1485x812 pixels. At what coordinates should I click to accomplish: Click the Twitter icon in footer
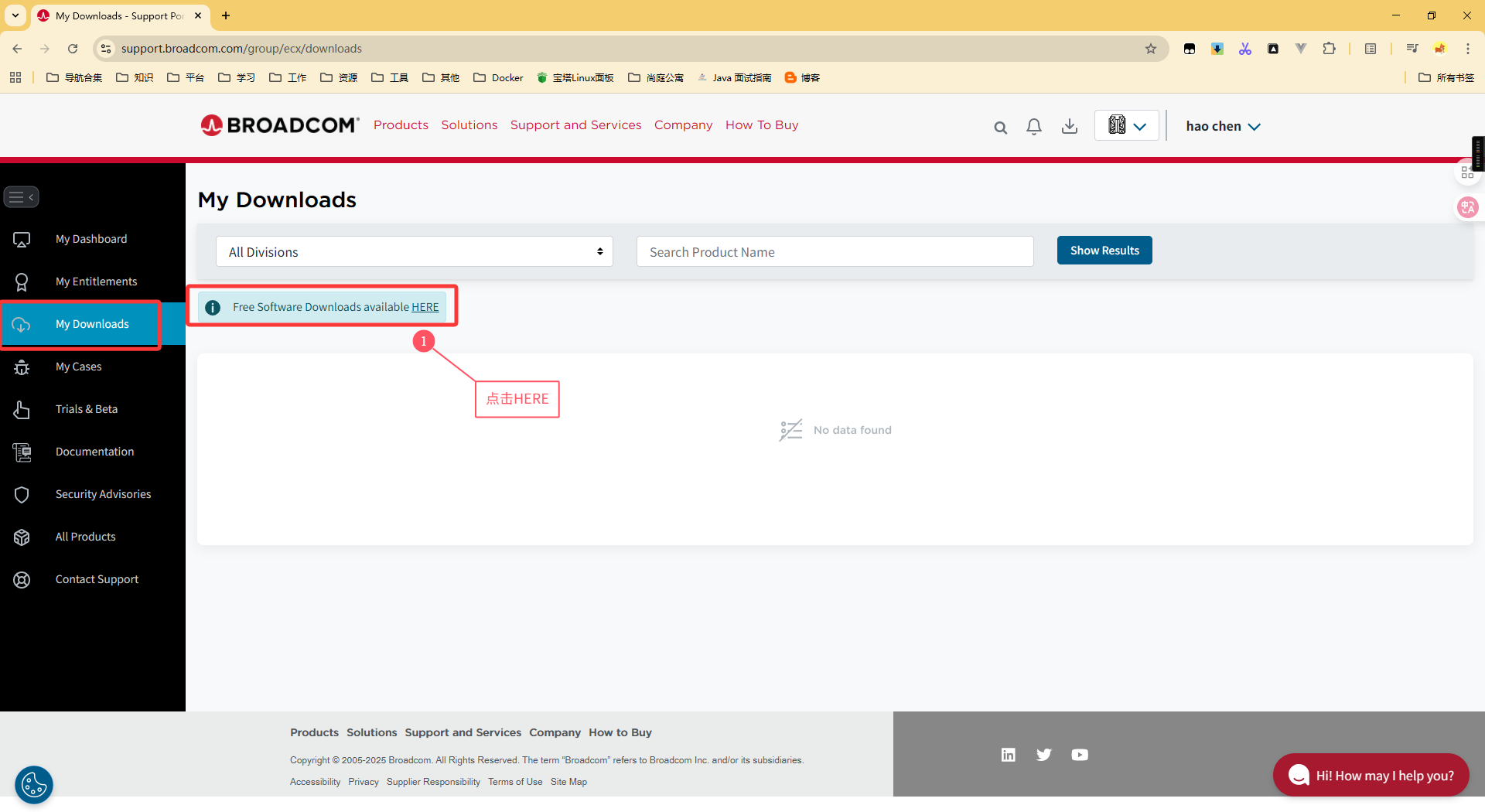(x=1043, y=755)
